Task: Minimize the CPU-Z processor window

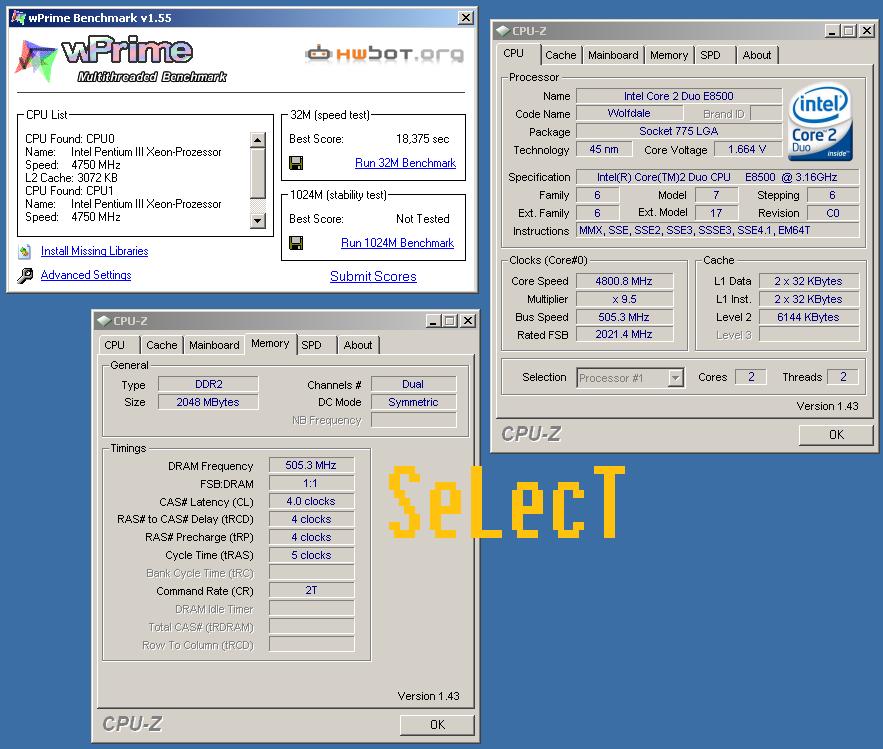Action: (x=832, y=31)
